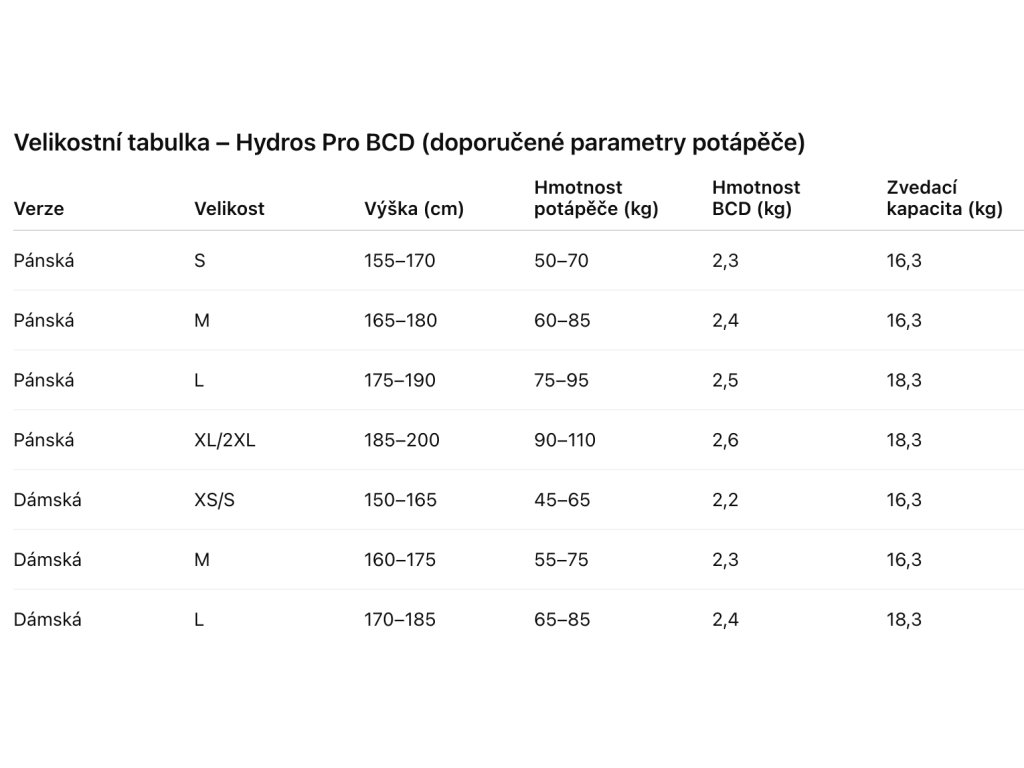Click the 'Hmotnost BCD (kg)' header
The width and height of the screenshot is (1024, 768).
pyautogui.click(x=756, y=198)
